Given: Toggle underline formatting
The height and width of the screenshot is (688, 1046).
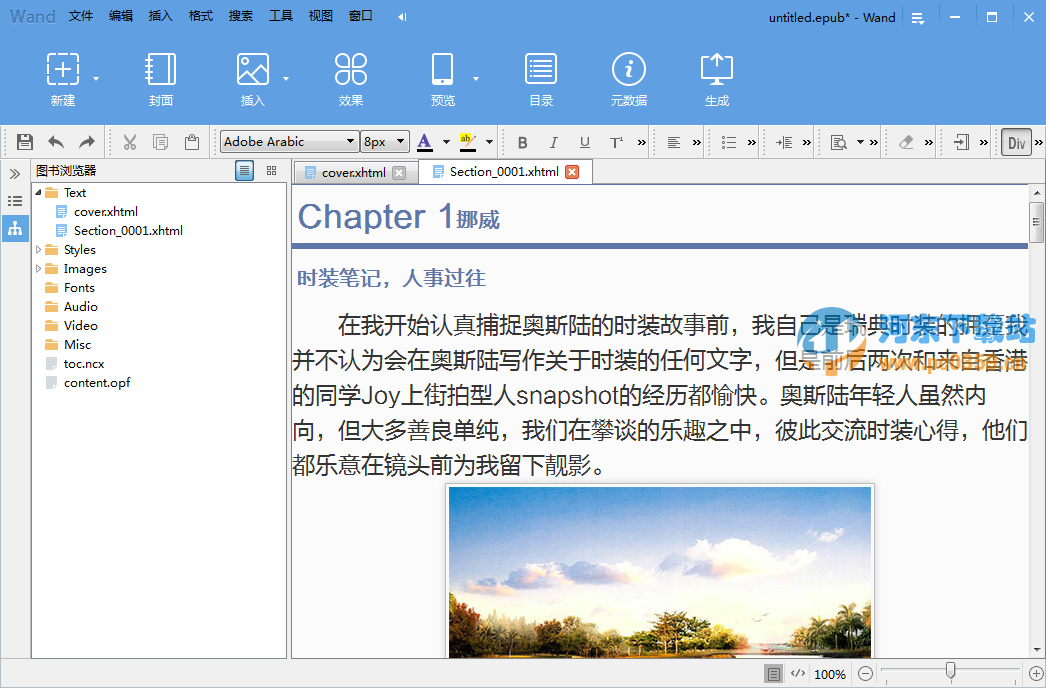Looking at the screenshot, I should pos(584,141).
